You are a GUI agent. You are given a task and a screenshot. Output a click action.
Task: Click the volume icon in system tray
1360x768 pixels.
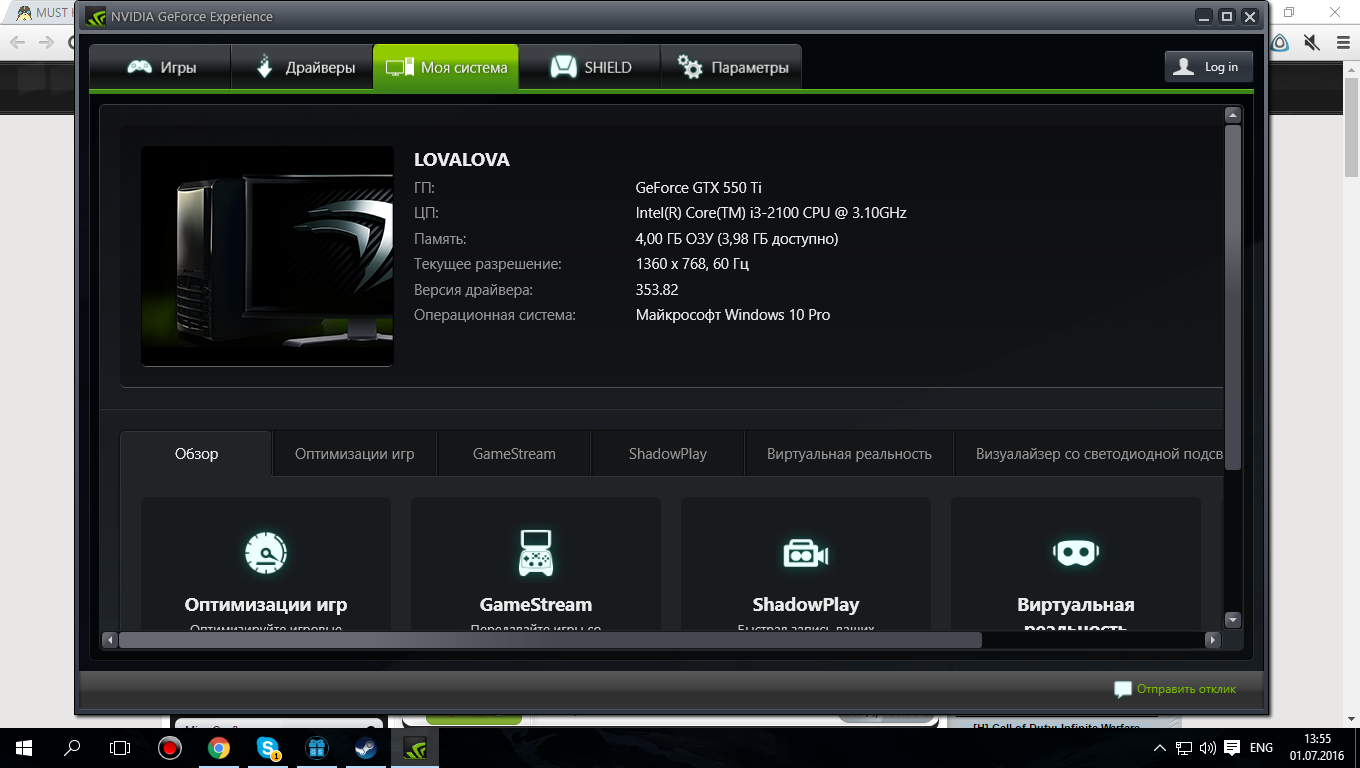[1208, 748]
